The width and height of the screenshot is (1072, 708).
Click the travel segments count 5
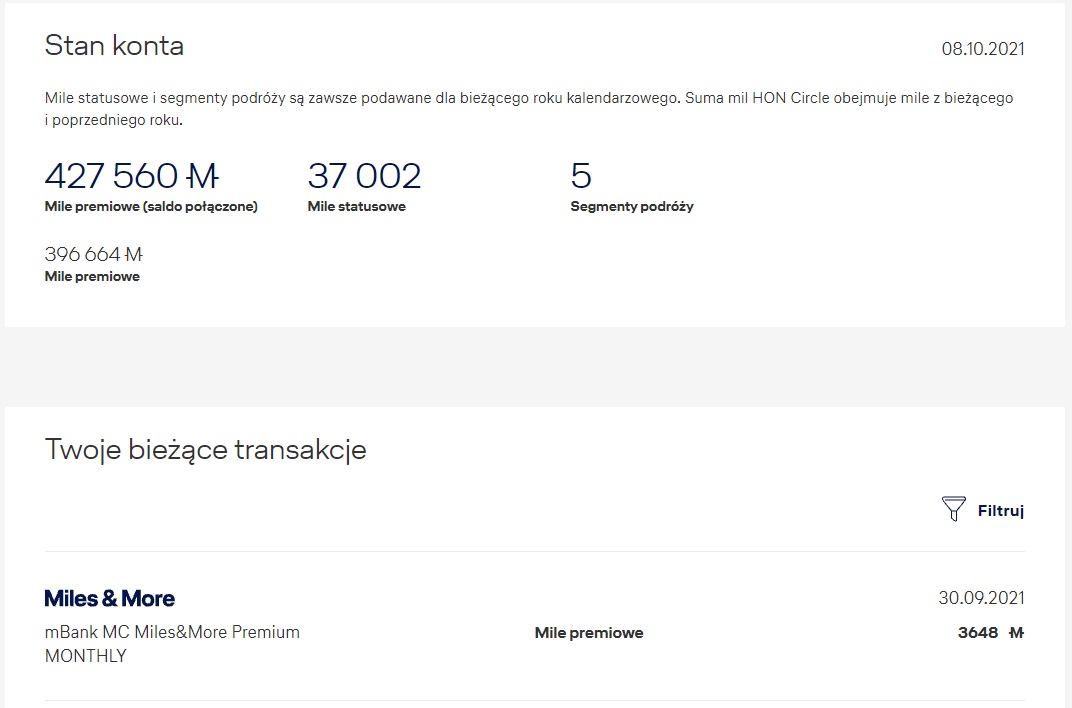pyautogui.click(x=581, y=176)
